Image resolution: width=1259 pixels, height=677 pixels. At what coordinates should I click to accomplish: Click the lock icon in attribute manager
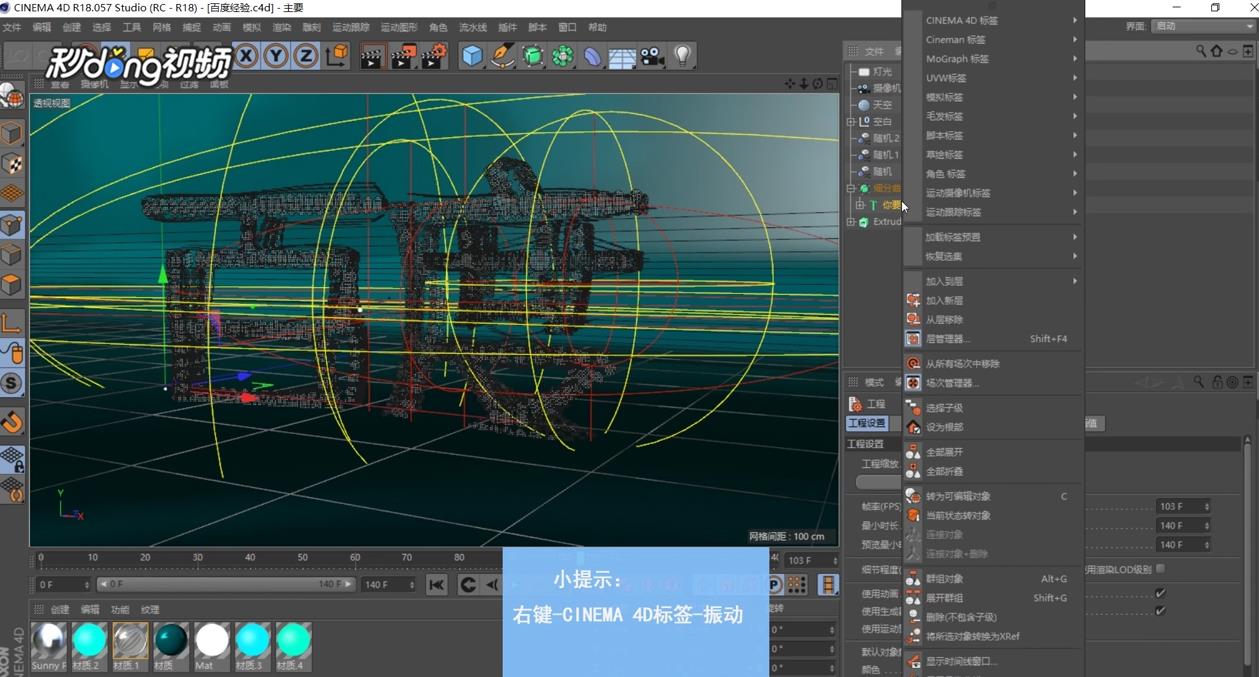click(1217, 382)
